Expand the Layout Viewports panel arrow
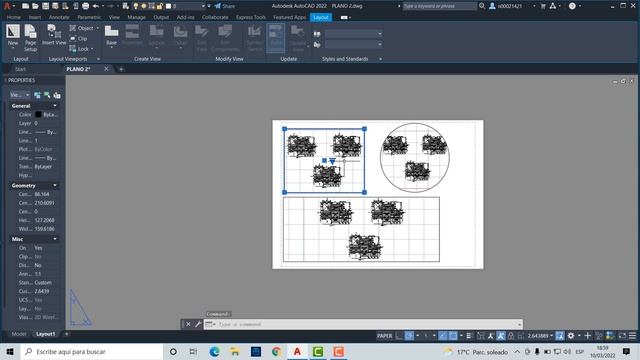This screenshot has width=640, height=360. coord(98,59)
